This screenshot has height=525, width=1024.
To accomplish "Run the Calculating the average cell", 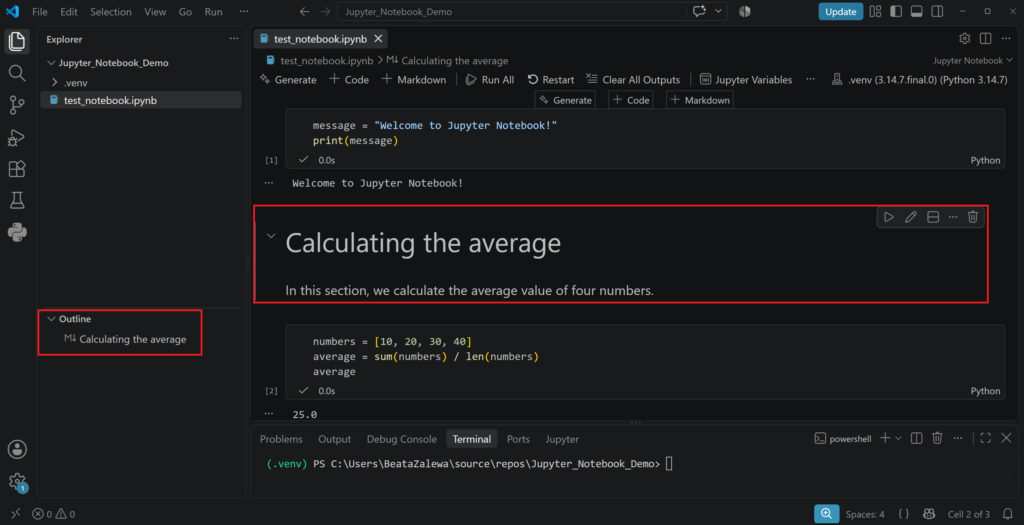I will 889,217.
